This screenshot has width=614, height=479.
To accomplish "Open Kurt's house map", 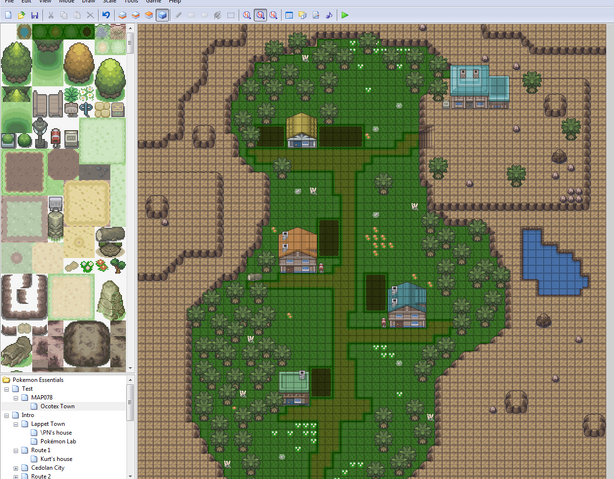I will 56,459.
